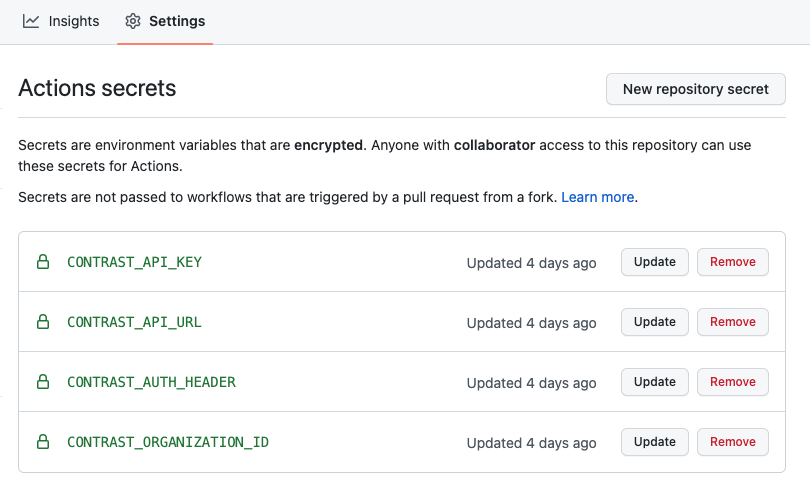Update the CONTRAST_ORGANIZATION_ID secret
The height and width of the screenshot is (492, 810).
655,442
